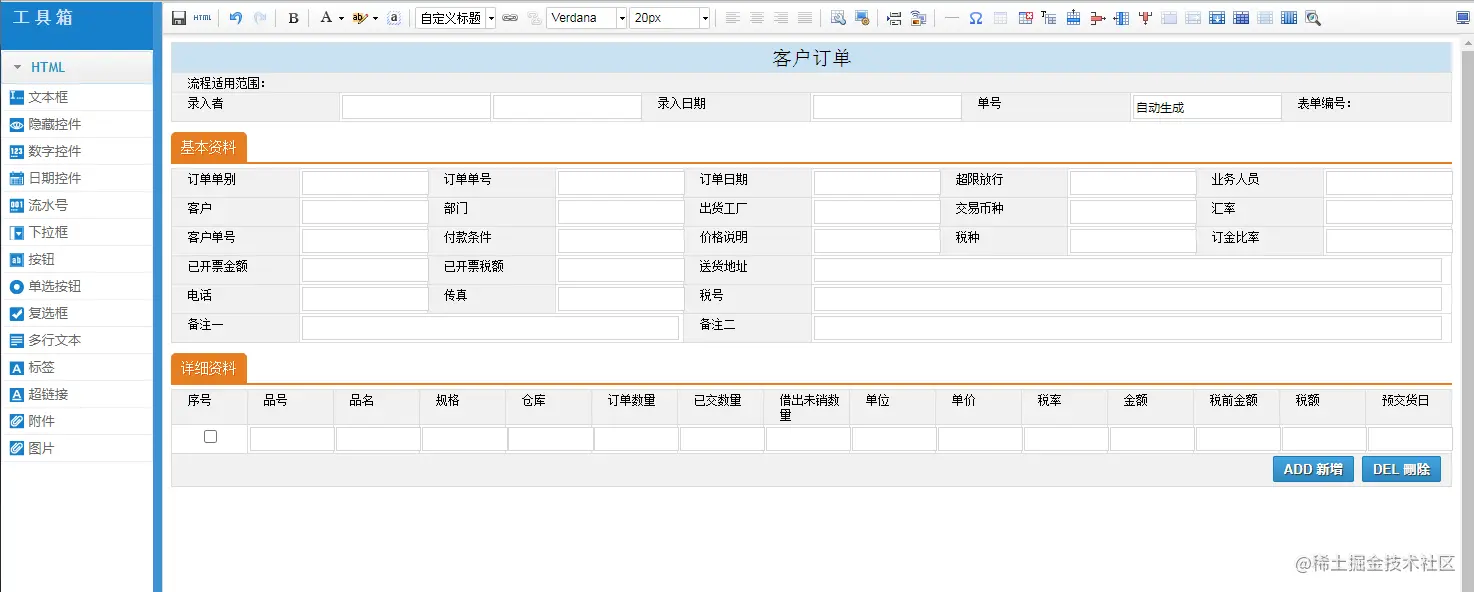This screenshot has height=592, width=1474.
Task: Redo the last undone edit
Action: coord(260,18)
